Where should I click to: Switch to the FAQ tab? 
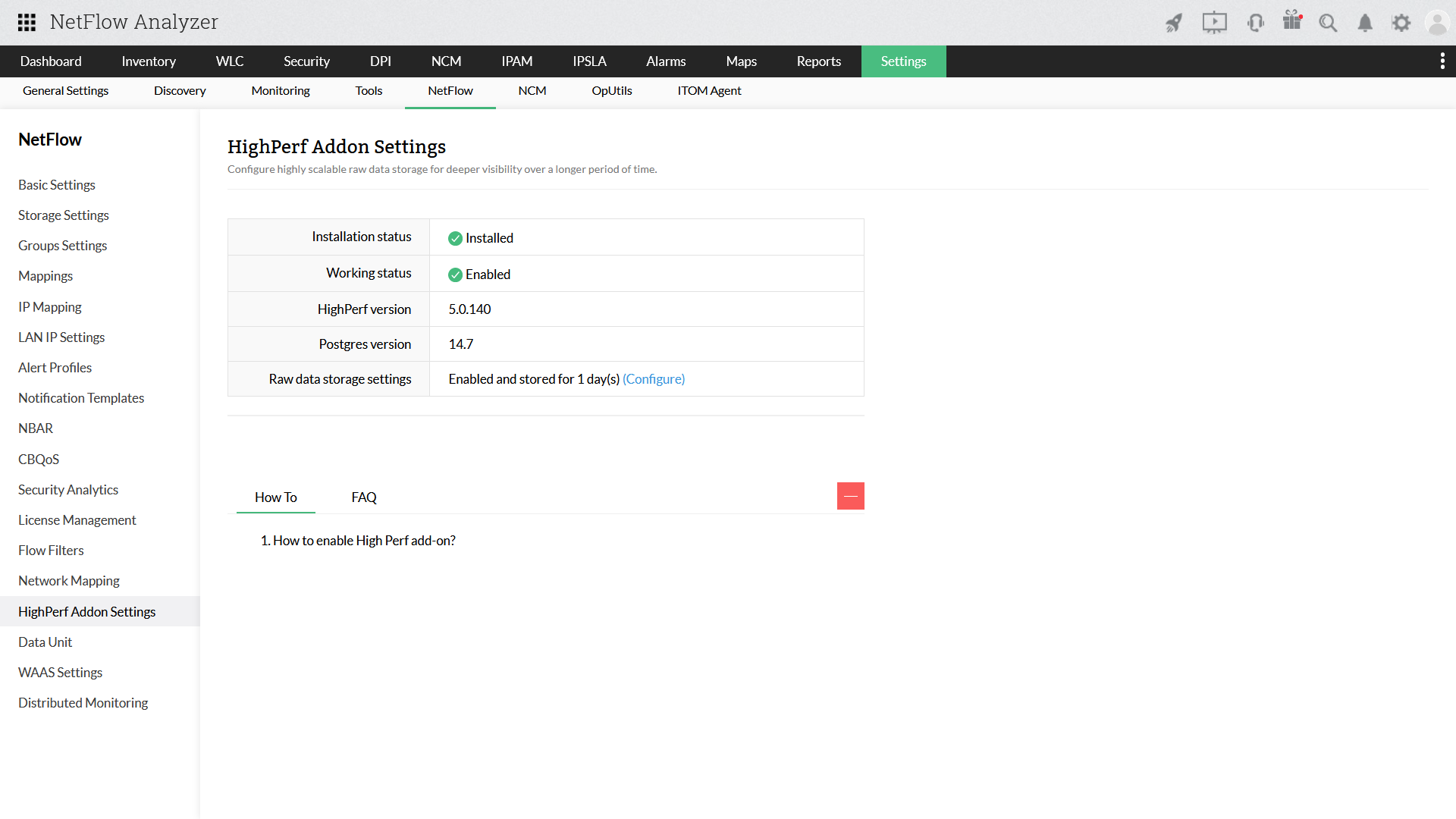pyautogui.click(x=364, y=497)
